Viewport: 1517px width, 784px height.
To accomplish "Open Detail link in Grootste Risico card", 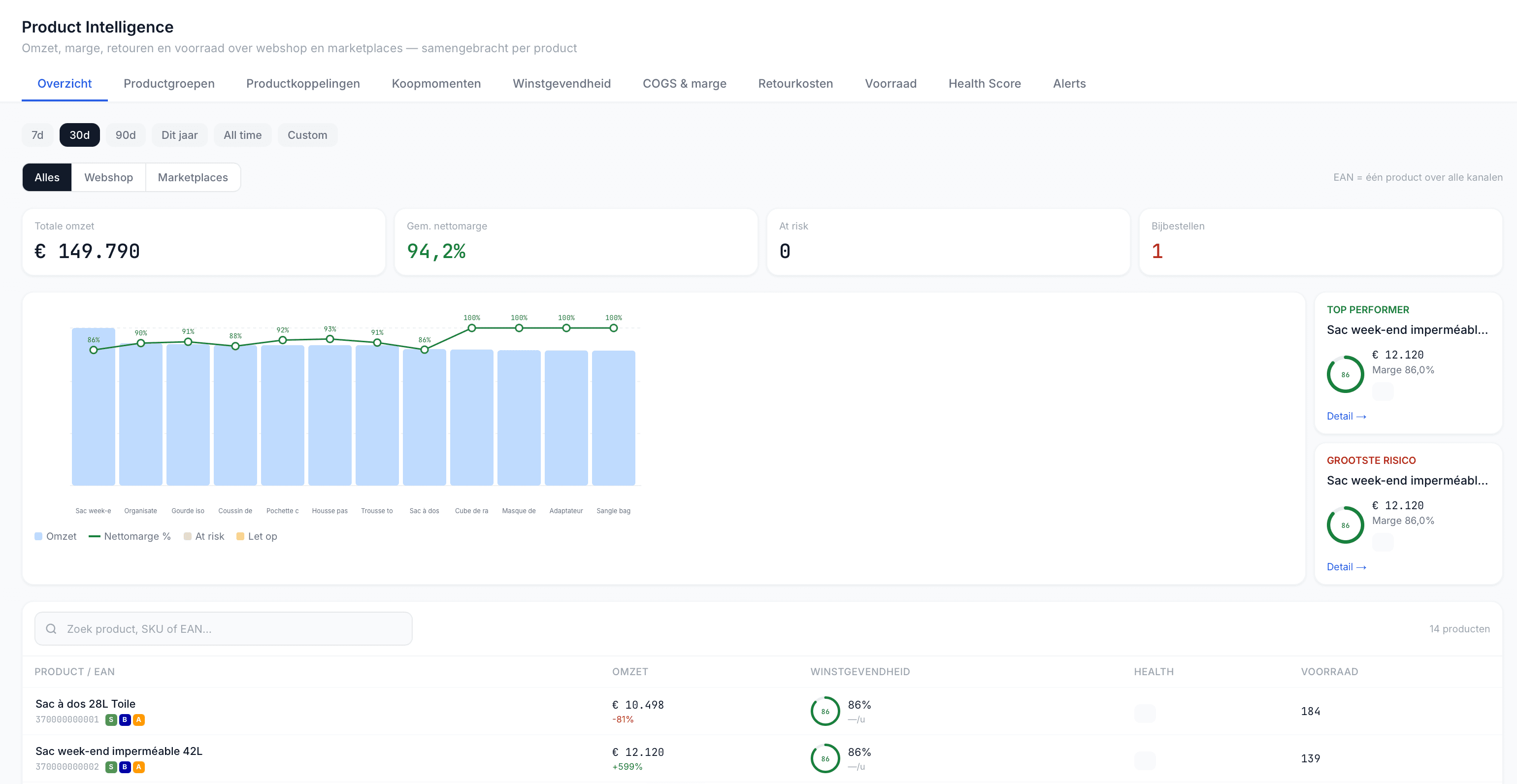I will [1346, 567].
